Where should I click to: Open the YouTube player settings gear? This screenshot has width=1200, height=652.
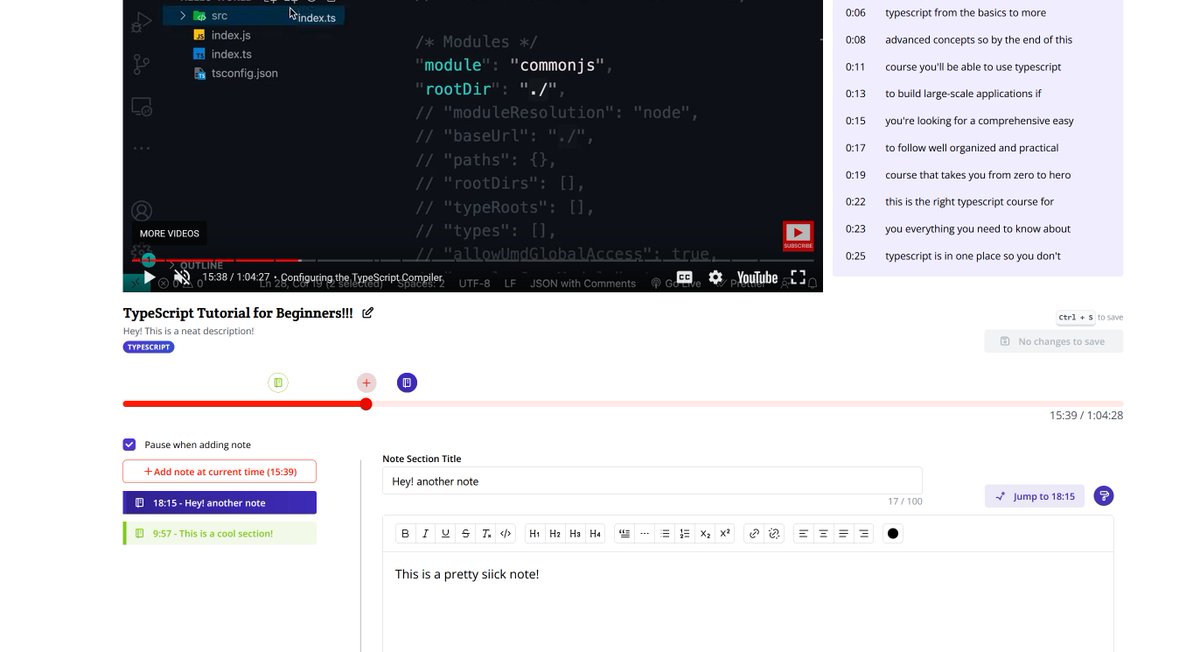716,277
